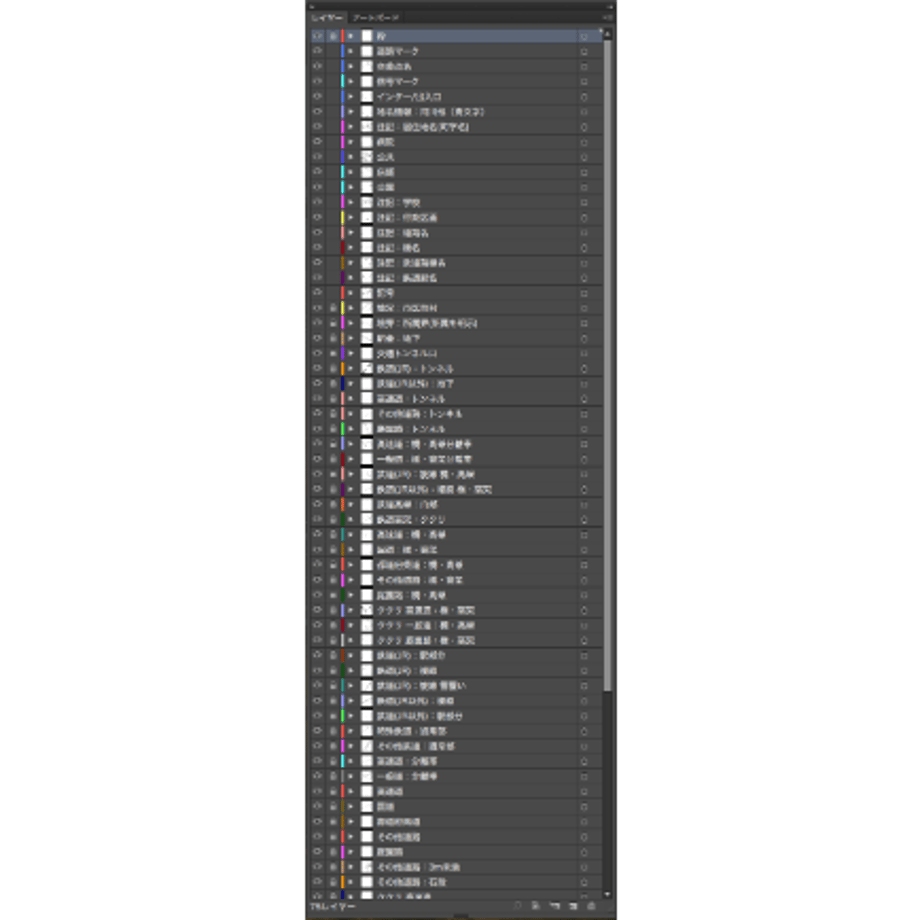This screenshot has width=920, height=920.
Task: Click the trash icon to delete the layer
Action: (x=591, y=906)
